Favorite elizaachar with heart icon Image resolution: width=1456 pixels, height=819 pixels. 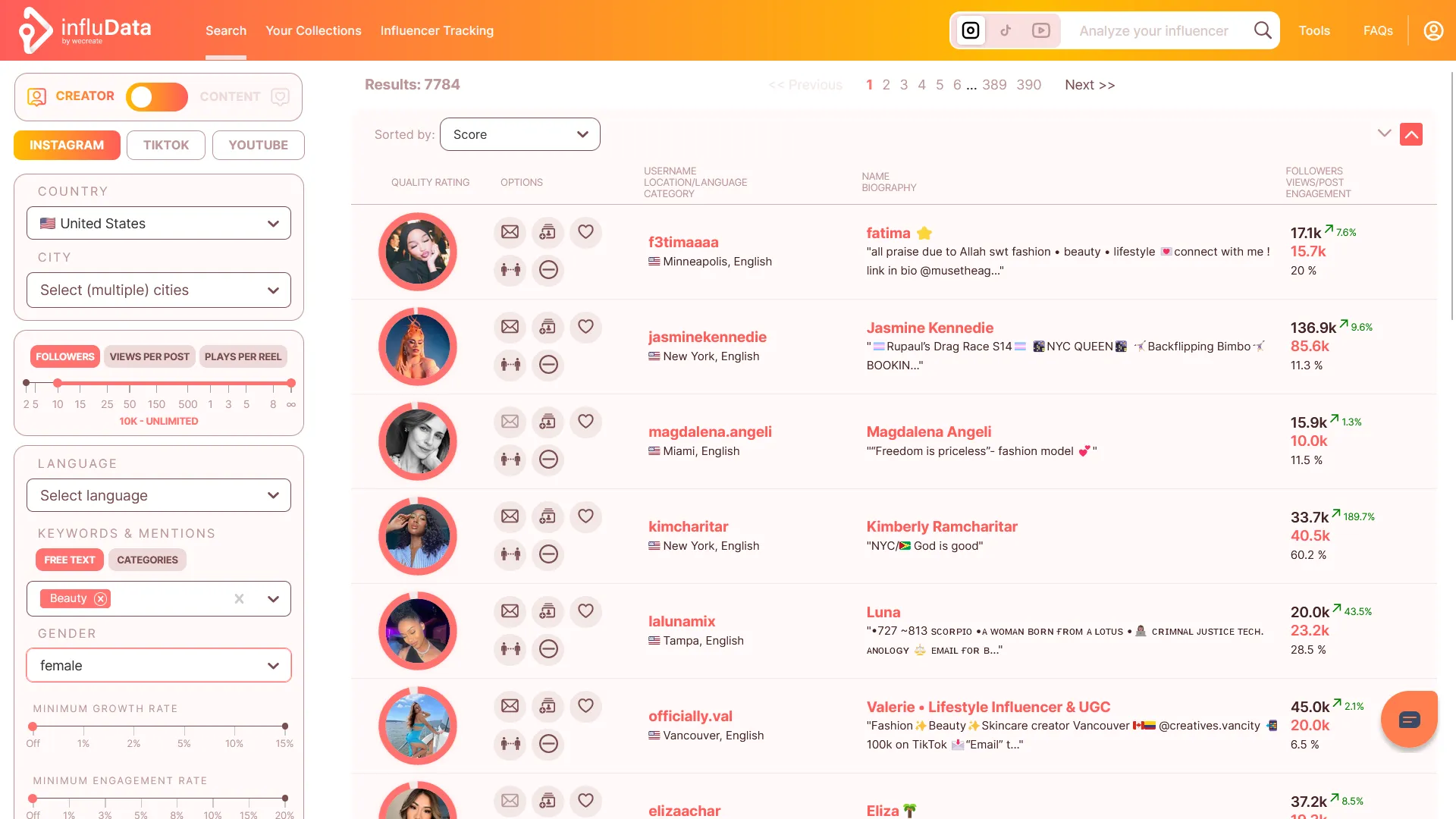point(585,801)
